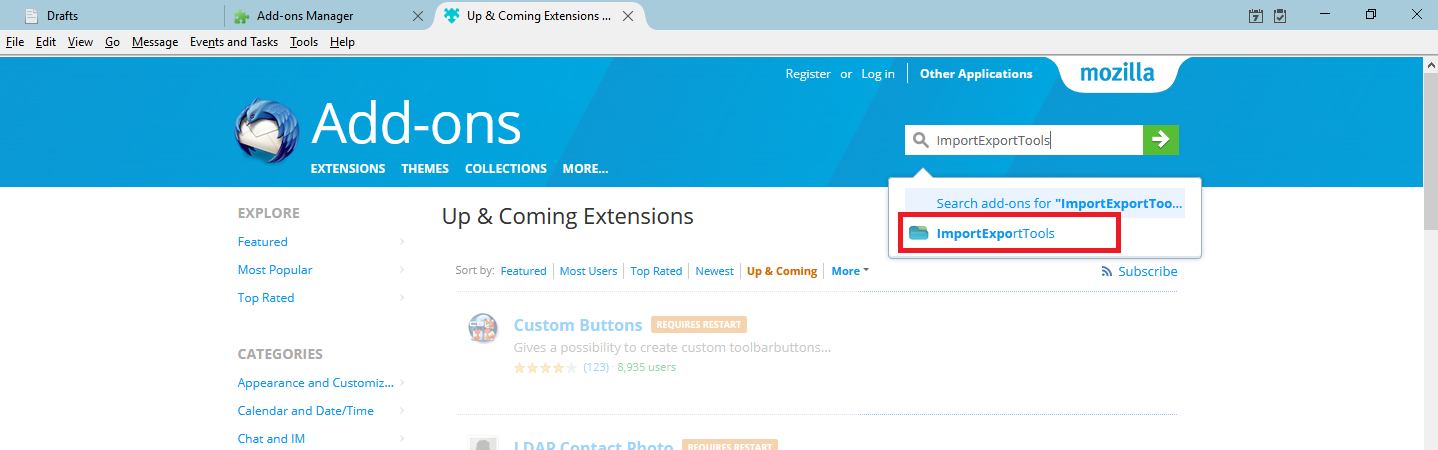This screenshot has width=1438, height=450.
Task: Open the MORE... navigation dropdown
Action: point(585,169)
